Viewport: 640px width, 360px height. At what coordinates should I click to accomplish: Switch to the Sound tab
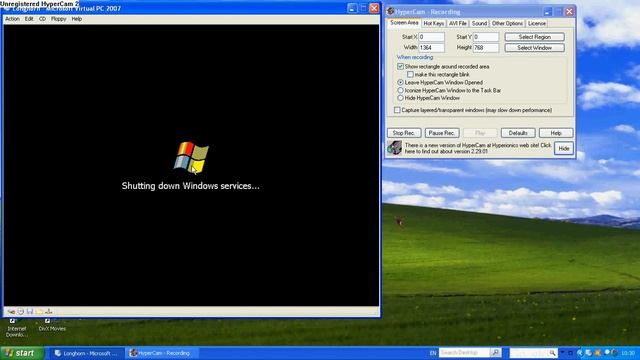pos(479,23)
